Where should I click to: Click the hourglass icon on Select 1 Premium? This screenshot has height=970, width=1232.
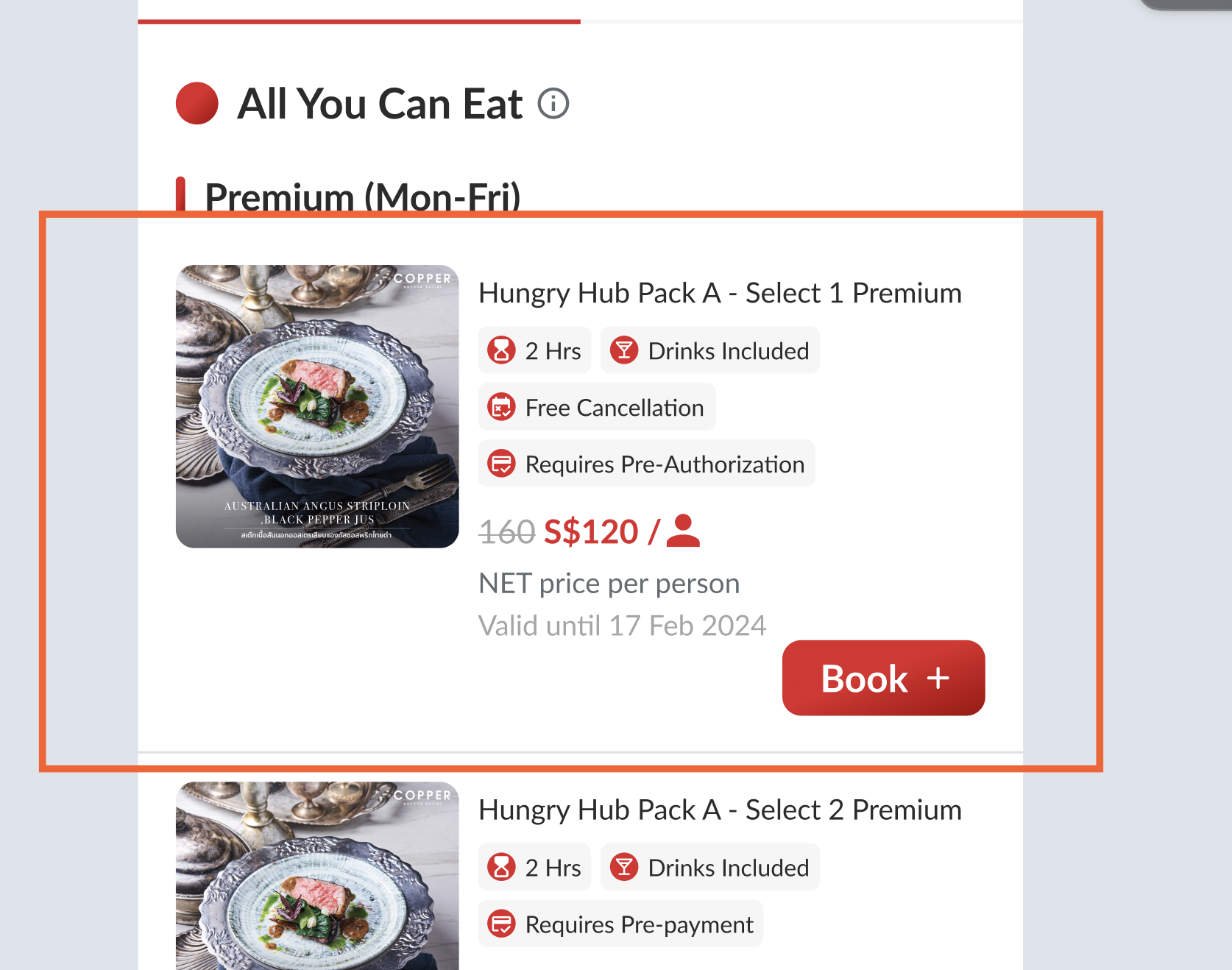(x=502, y=350)
